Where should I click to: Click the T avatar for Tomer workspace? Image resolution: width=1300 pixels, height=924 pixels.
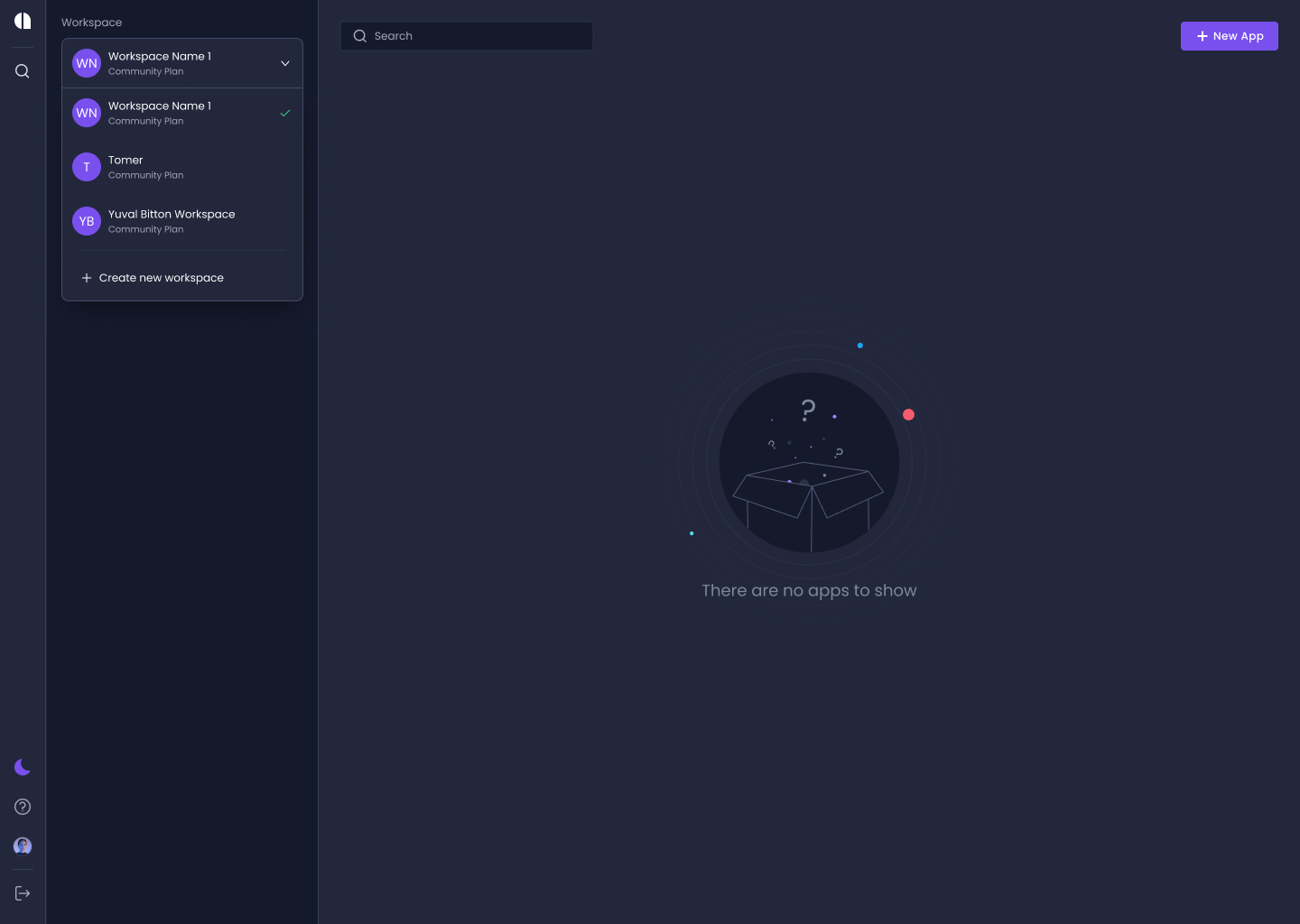tap(87, 167)
